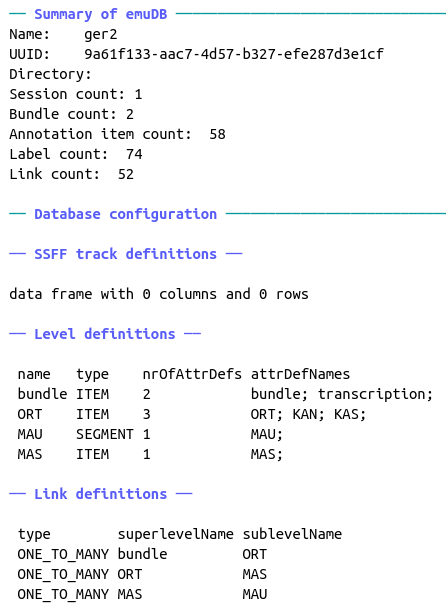Click the superlevelName column header
This screenshot has width=446, height=610.
176,534
